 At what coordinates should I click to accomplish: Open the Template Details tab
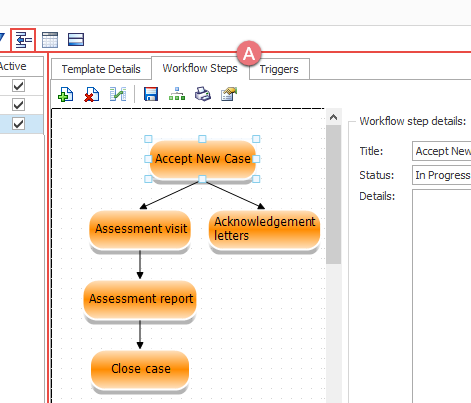tap(101, 69)
